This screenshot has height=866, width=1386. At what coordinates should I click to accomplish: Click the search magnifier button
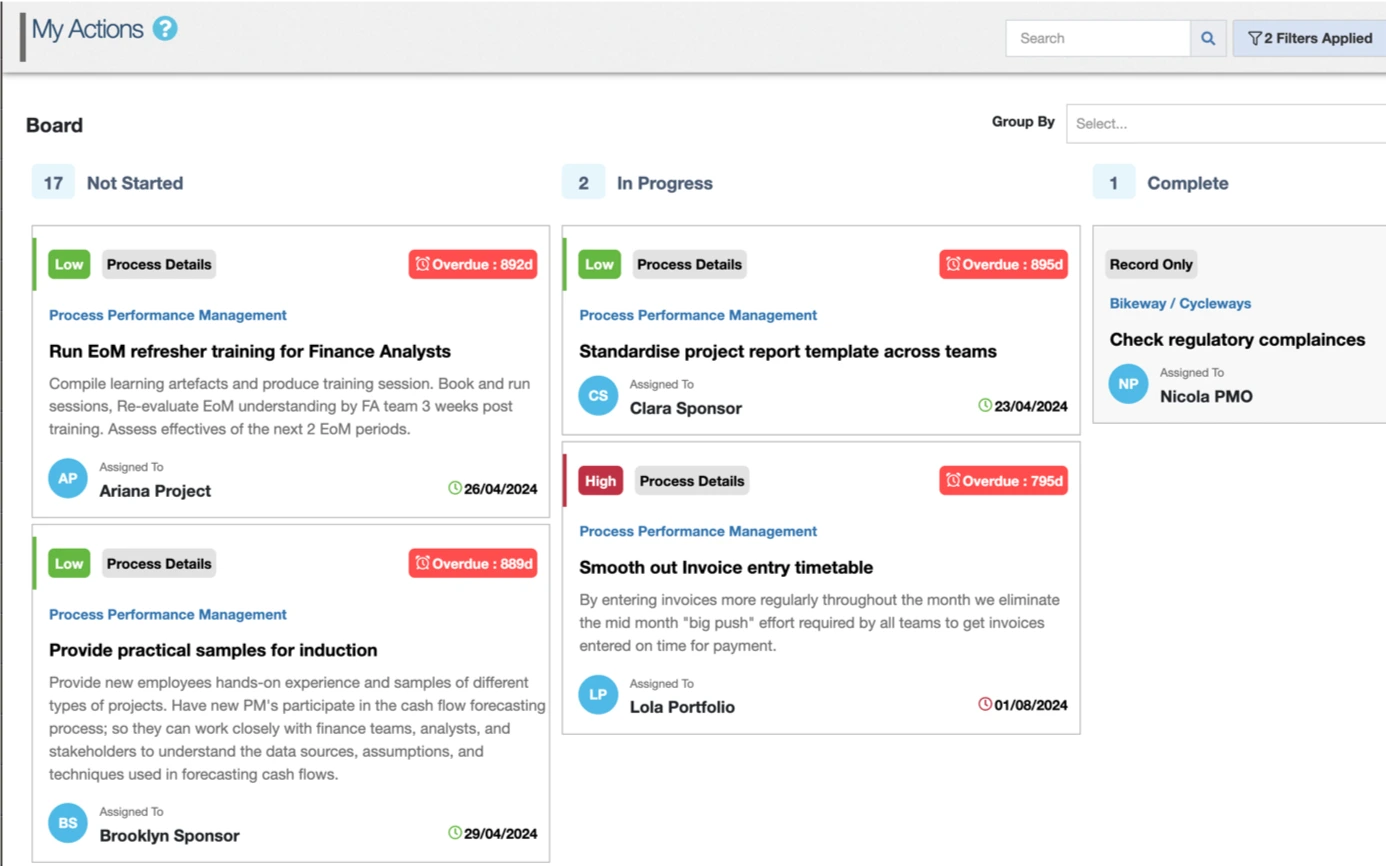tap(1208, 38)
